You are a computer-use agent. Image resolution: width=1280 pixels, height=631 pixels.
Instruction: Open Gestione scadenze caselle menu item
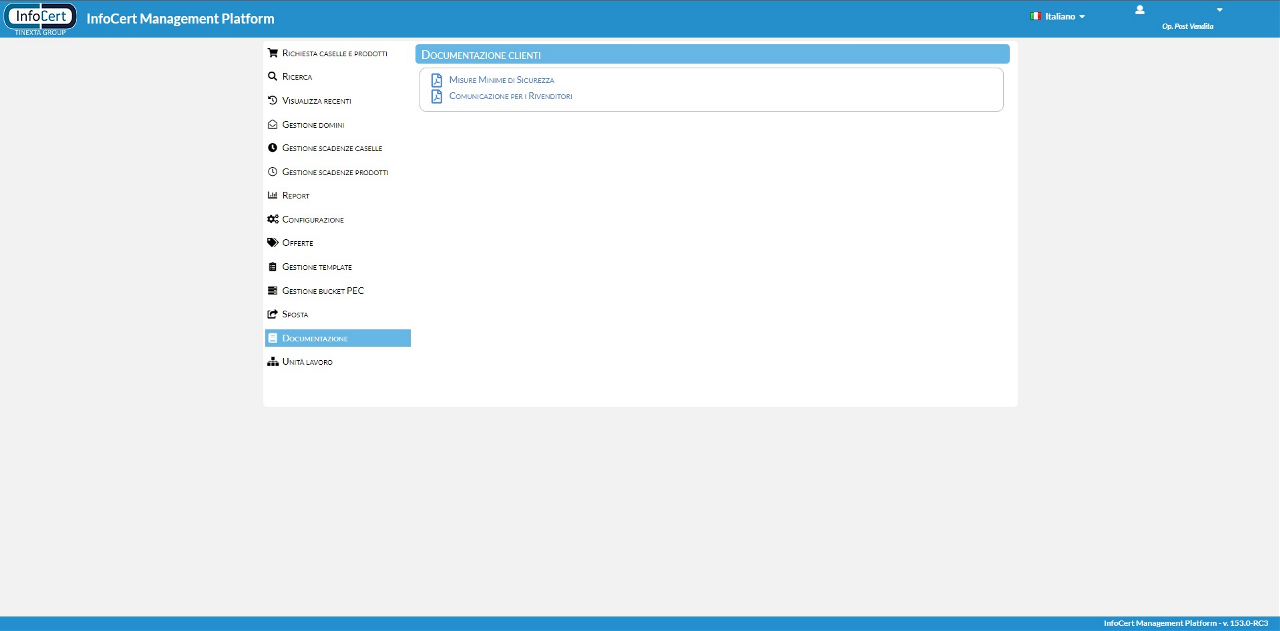[332, 148]
